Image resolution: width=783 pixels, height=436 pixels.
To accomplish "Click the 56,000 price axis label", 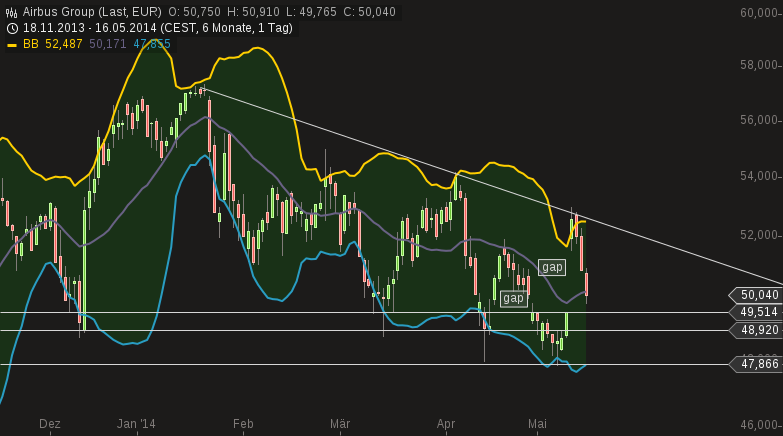I will (760, 120).
